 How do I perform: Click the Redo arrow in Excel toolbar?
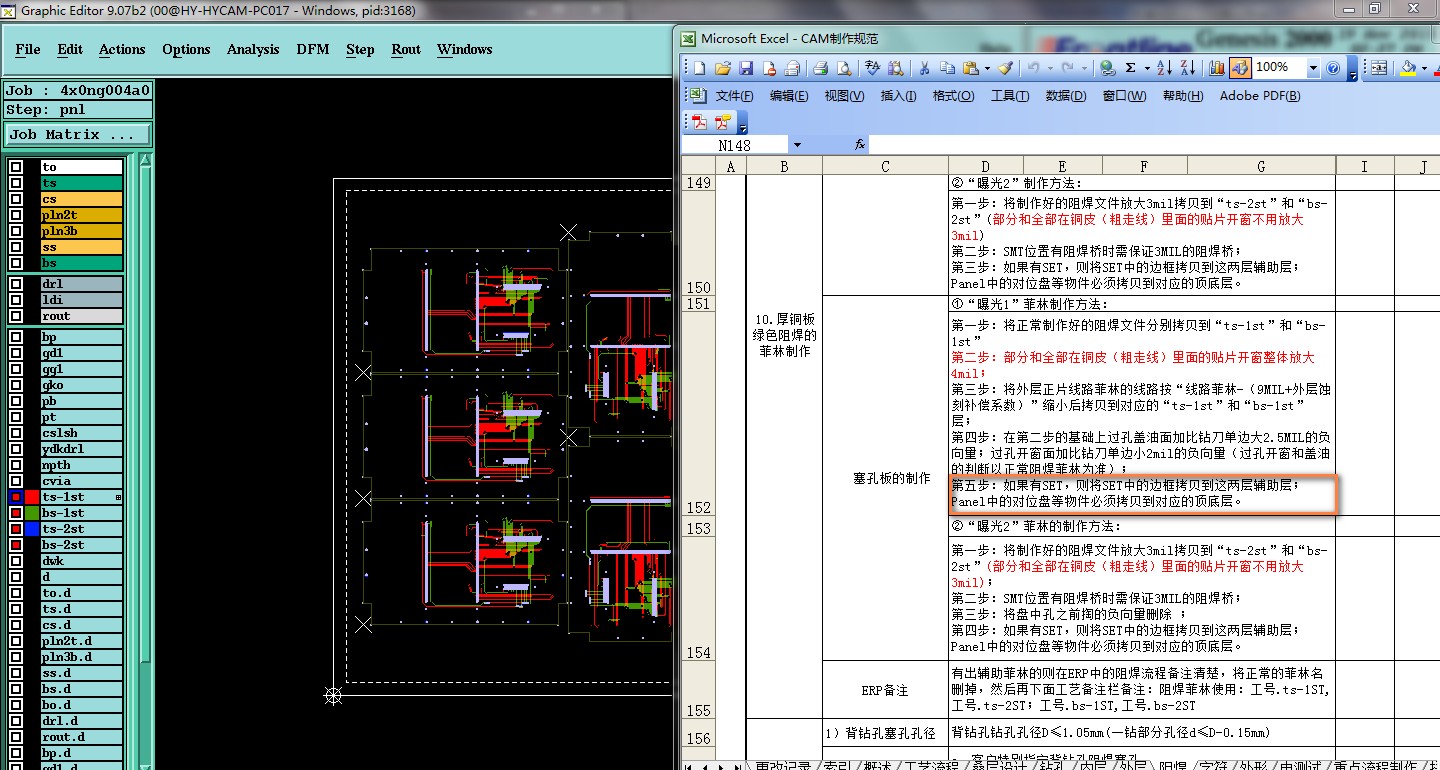[1068, 68]
